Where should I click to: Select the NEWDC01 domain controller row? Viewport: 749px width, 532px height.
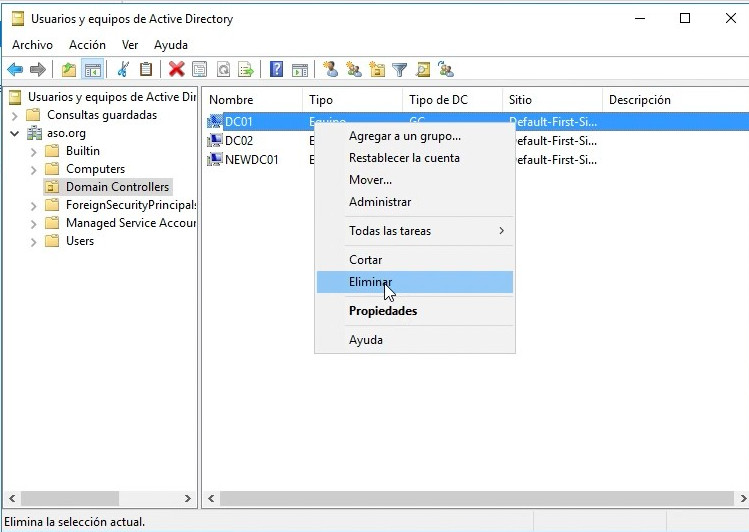tap(251, 159)
